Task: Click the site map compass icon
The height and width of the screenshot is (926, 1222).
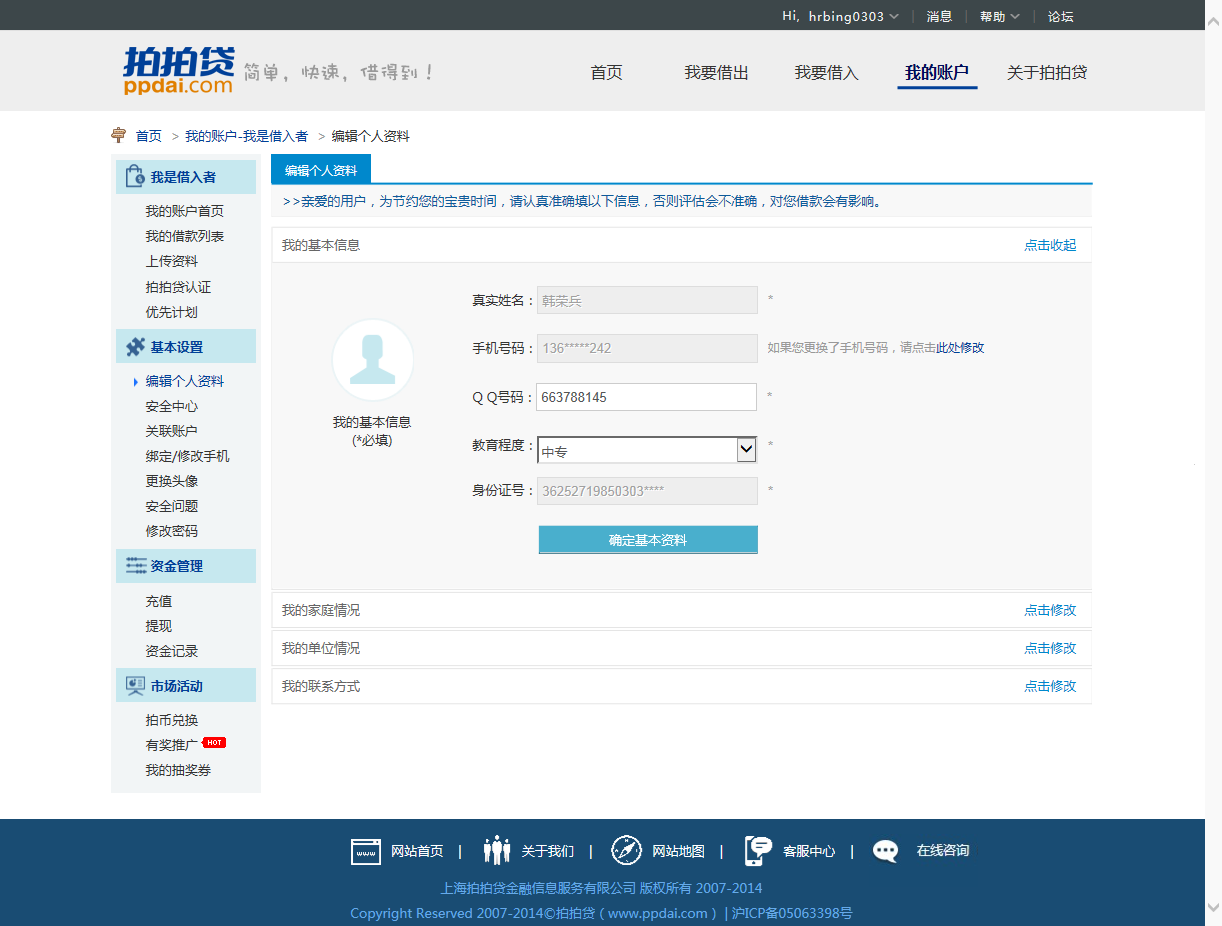Action: tap(626, 851)
